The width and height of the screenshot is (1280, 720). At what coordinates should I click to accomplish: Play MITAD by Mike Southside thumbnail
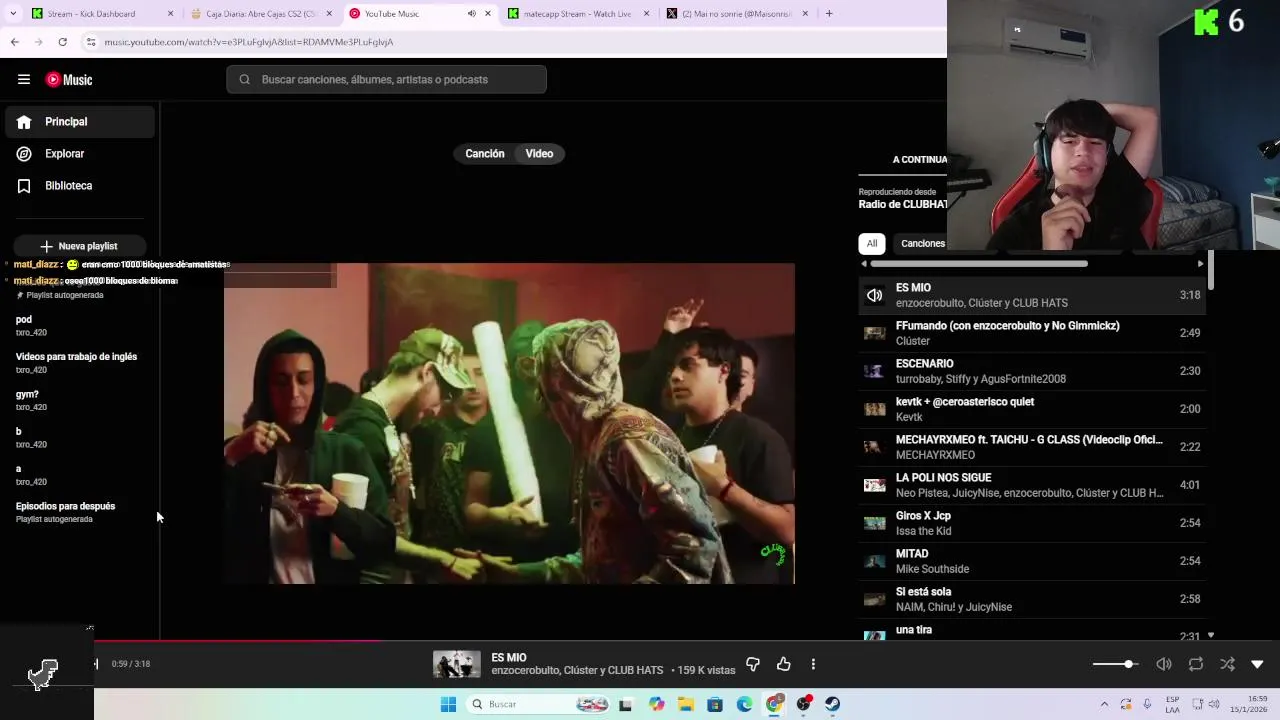click(875, 562)
